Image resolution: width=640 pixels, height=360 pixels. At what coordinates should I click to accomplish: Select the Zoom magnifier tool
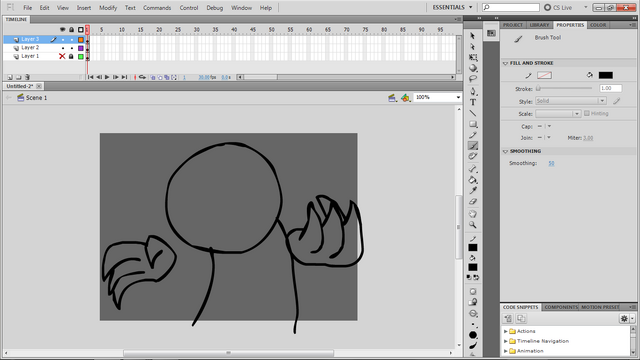click(x=473, y=225)
